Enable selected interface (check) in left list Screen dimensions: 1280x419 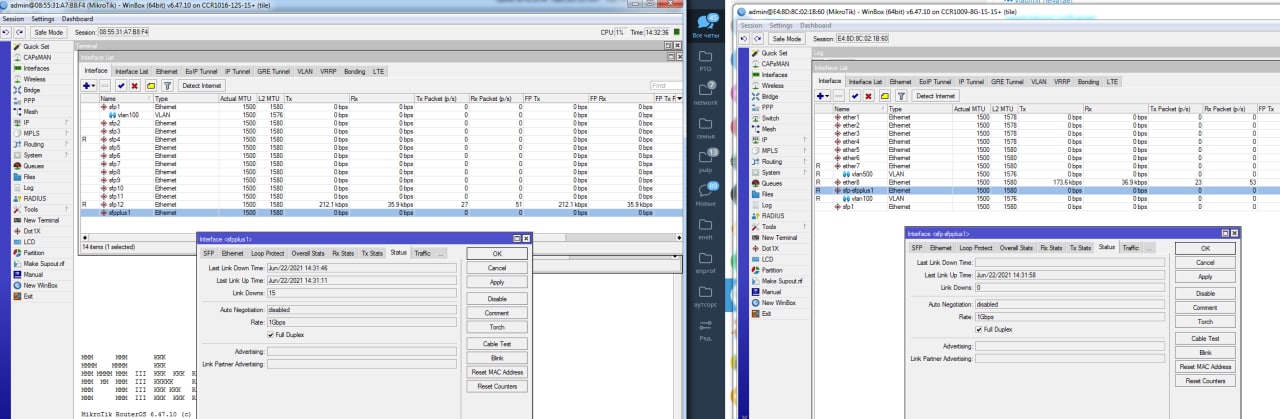[x=119, y=86]
